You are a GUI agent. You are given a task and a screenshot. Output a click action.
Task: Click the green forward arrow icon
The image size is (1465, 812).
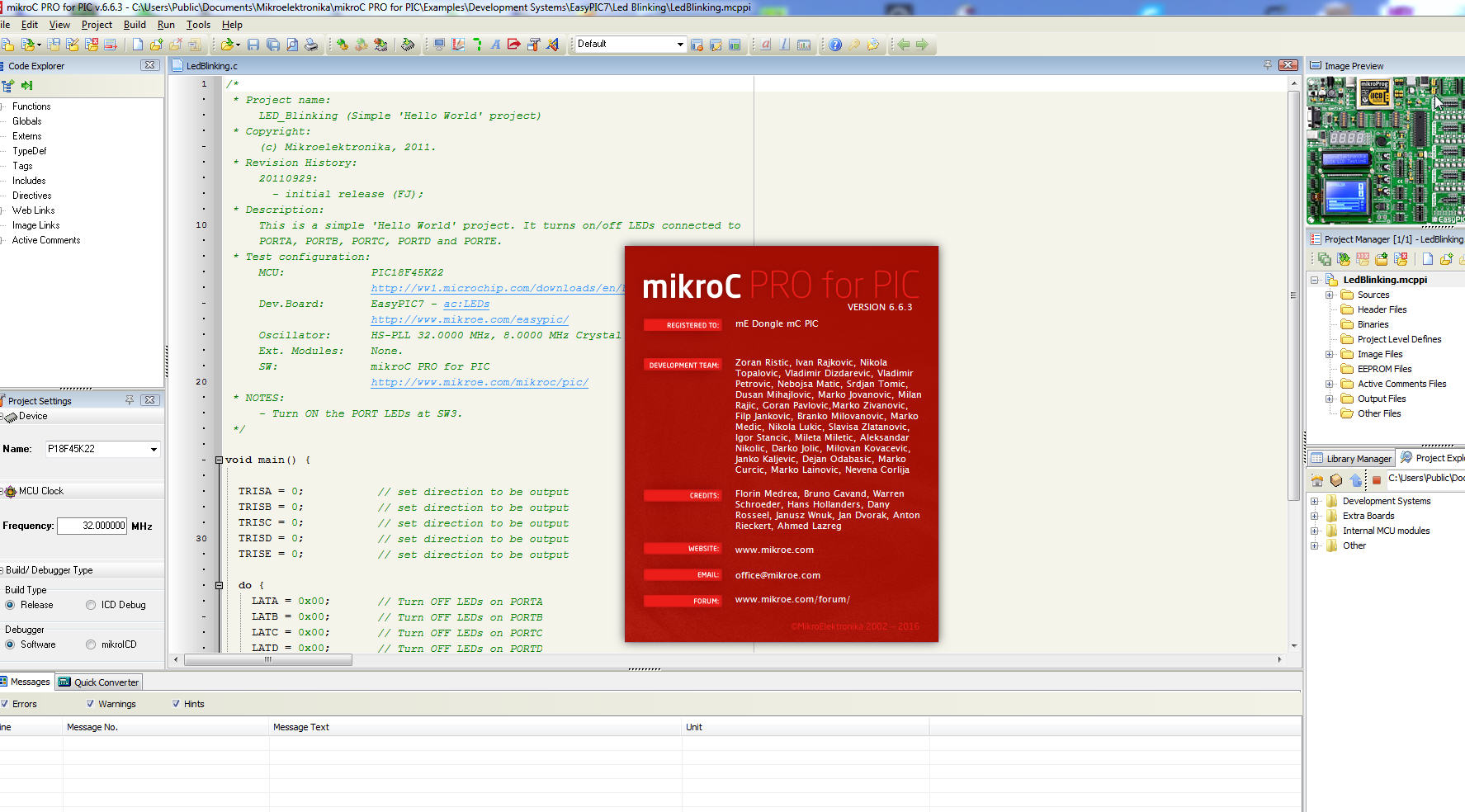[x=923, y=45]
